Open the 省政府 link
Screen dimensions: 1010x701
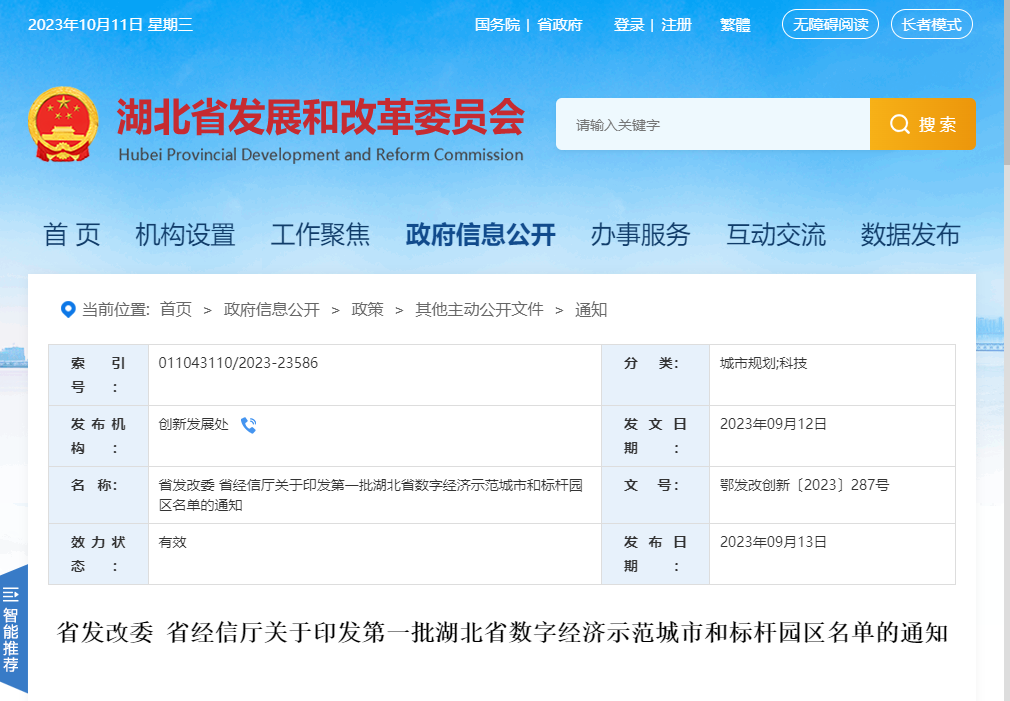point(559,24)
